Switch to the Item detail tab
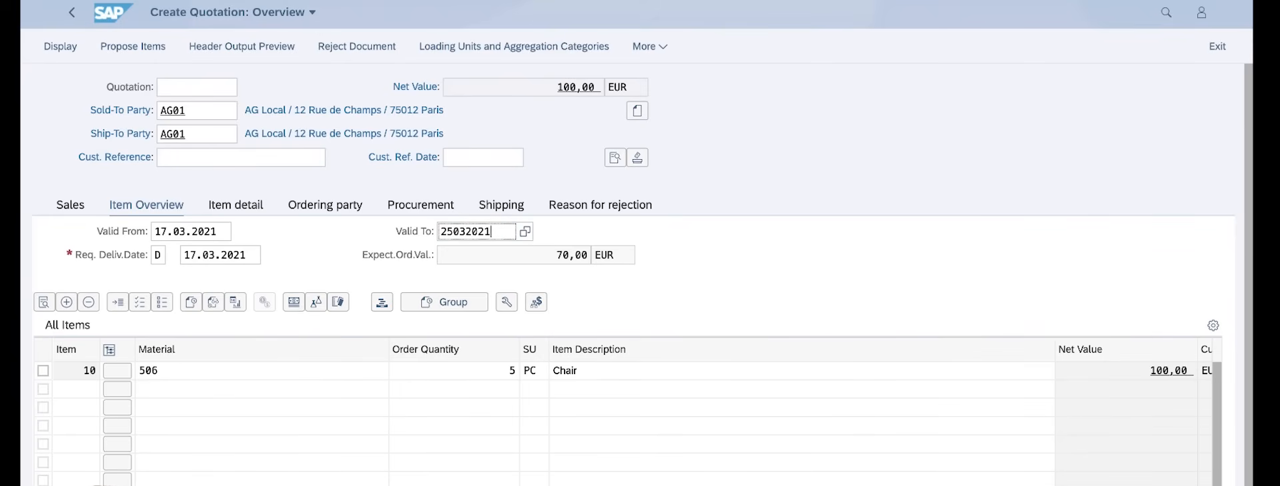 [x=236, y=205]
